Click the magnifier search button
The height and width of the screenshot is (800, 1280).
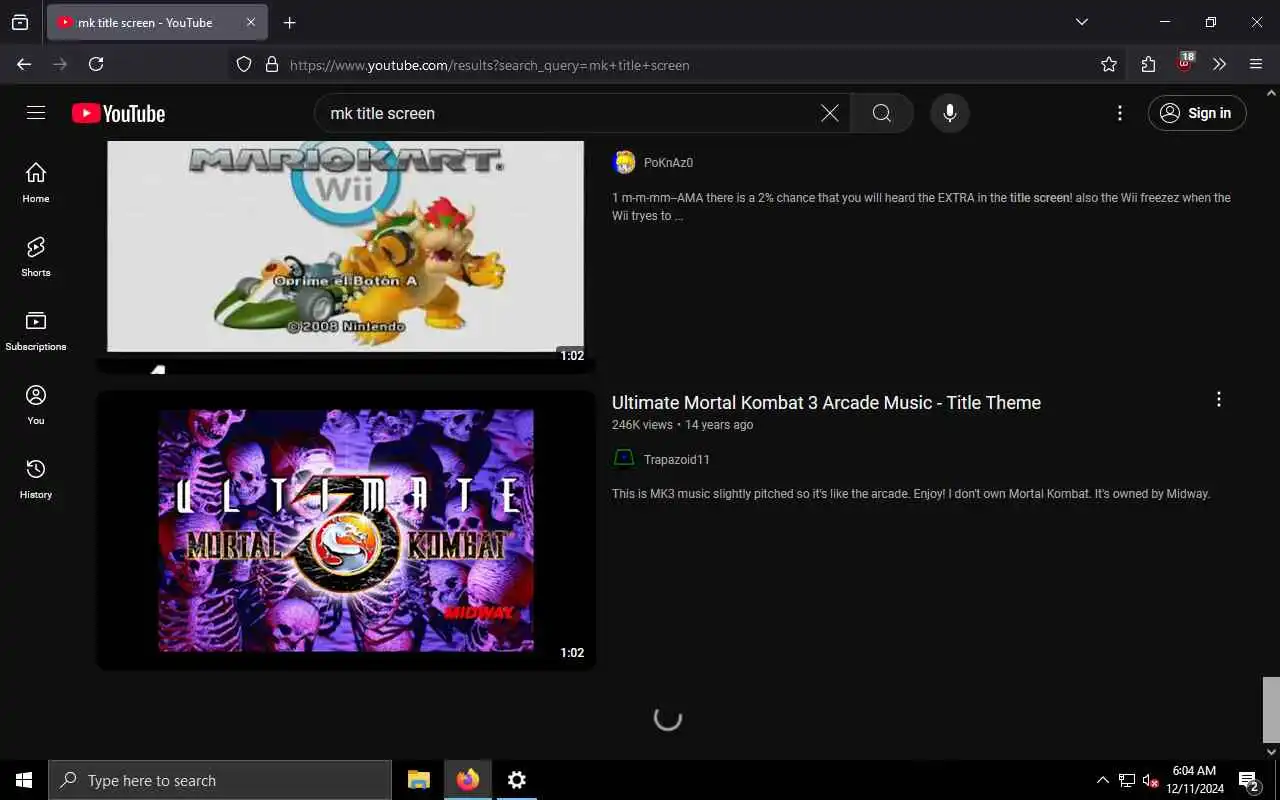click(x=881, y=113)
